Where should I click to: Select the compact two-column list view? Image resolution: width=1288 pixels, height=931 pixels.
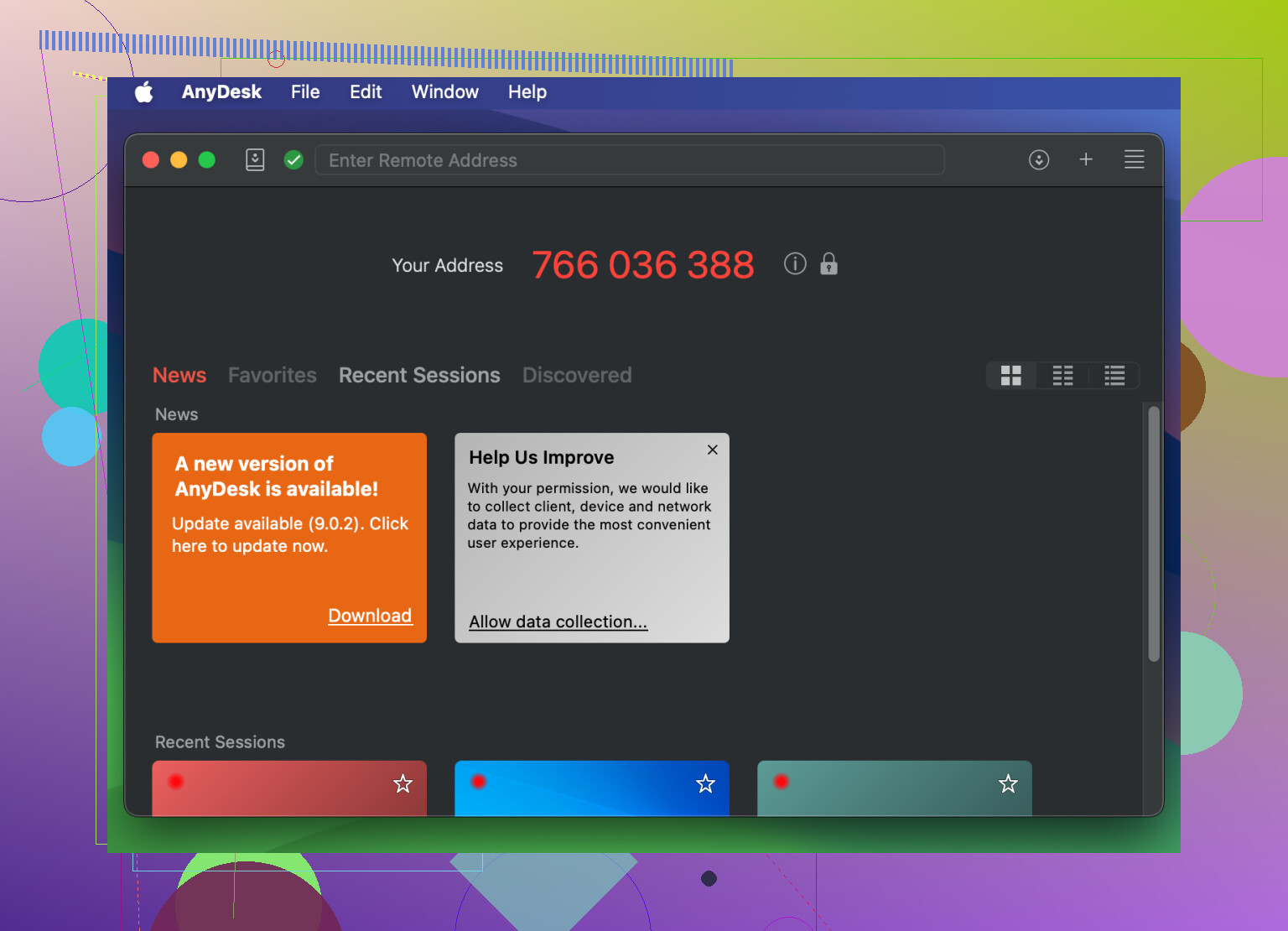[1062, 376]
